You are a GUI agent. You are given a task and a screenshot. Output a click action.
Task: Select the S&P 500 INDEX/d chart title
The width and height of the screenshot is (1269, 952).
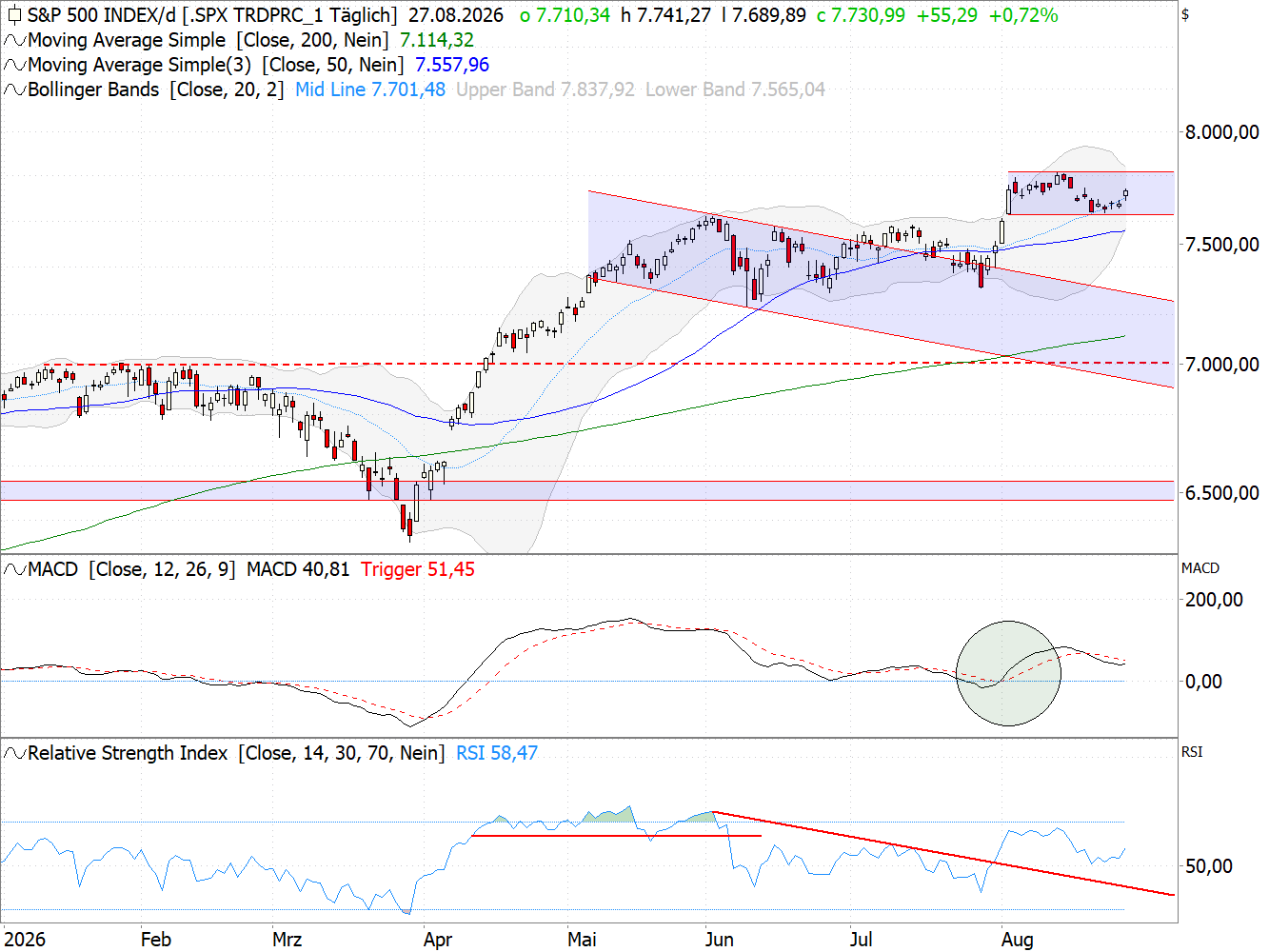point(102,15)
